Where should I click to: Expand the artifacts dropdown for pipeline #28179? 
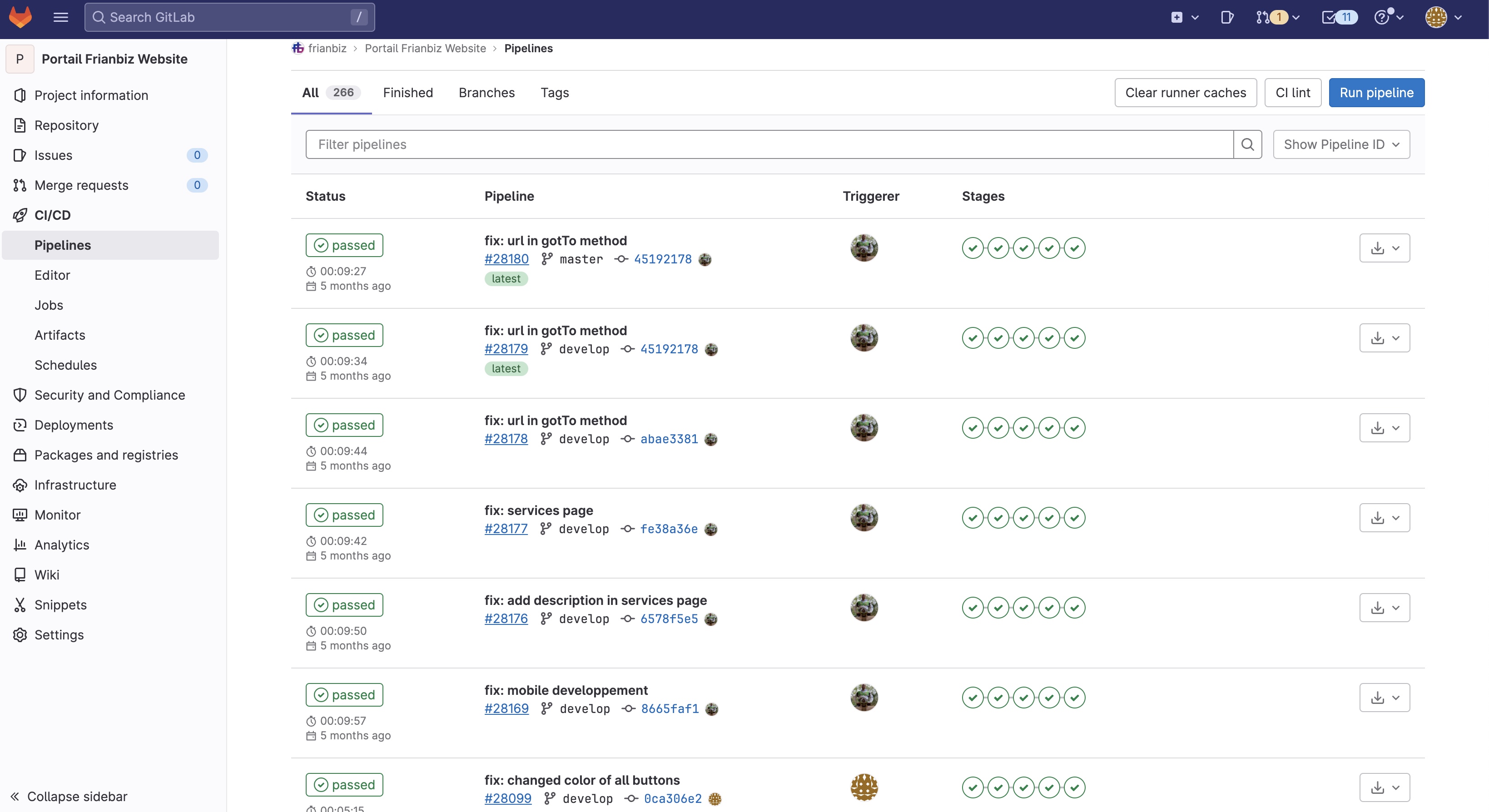(1396, 337)
